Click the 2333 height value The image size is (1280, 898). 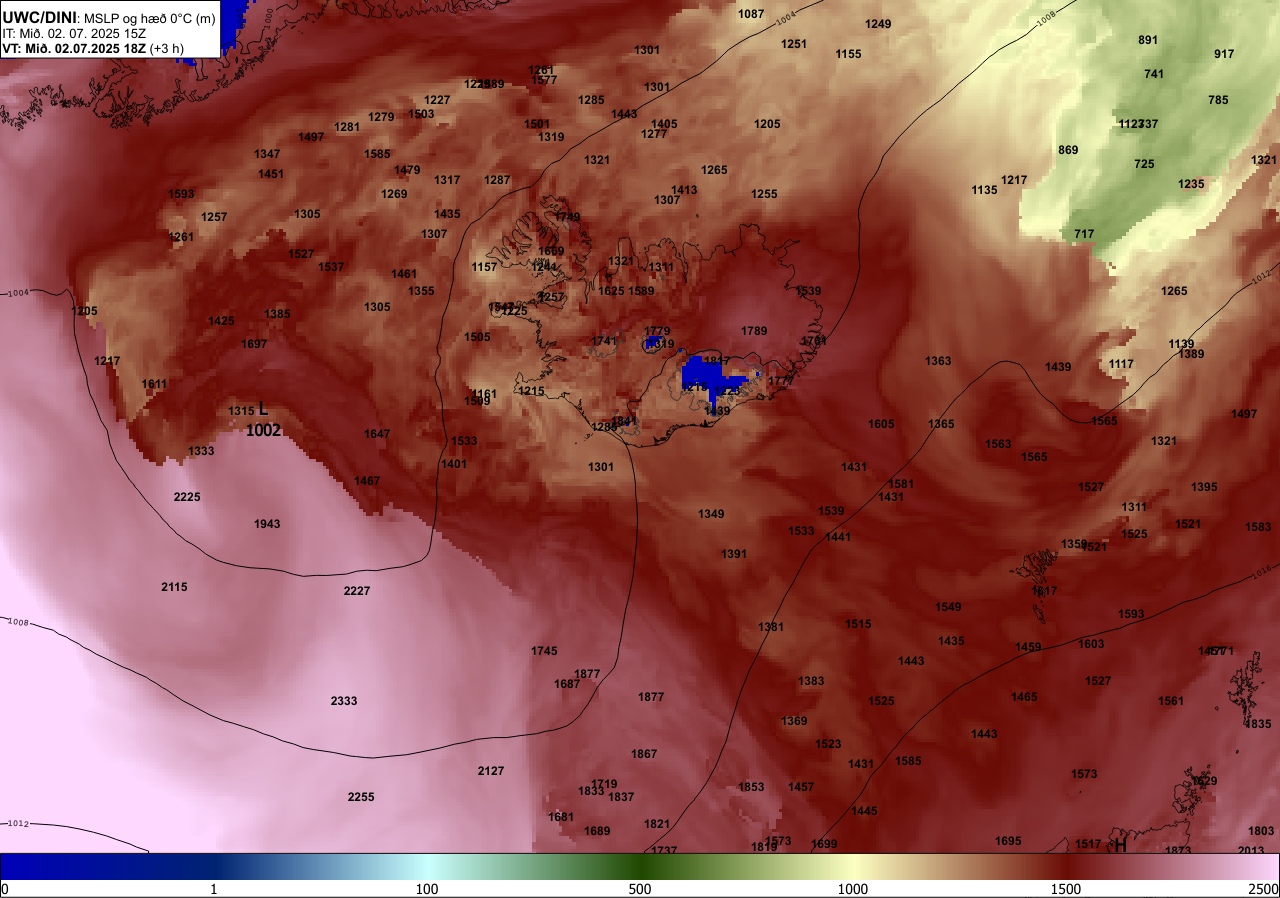click(x=344, y=701)
